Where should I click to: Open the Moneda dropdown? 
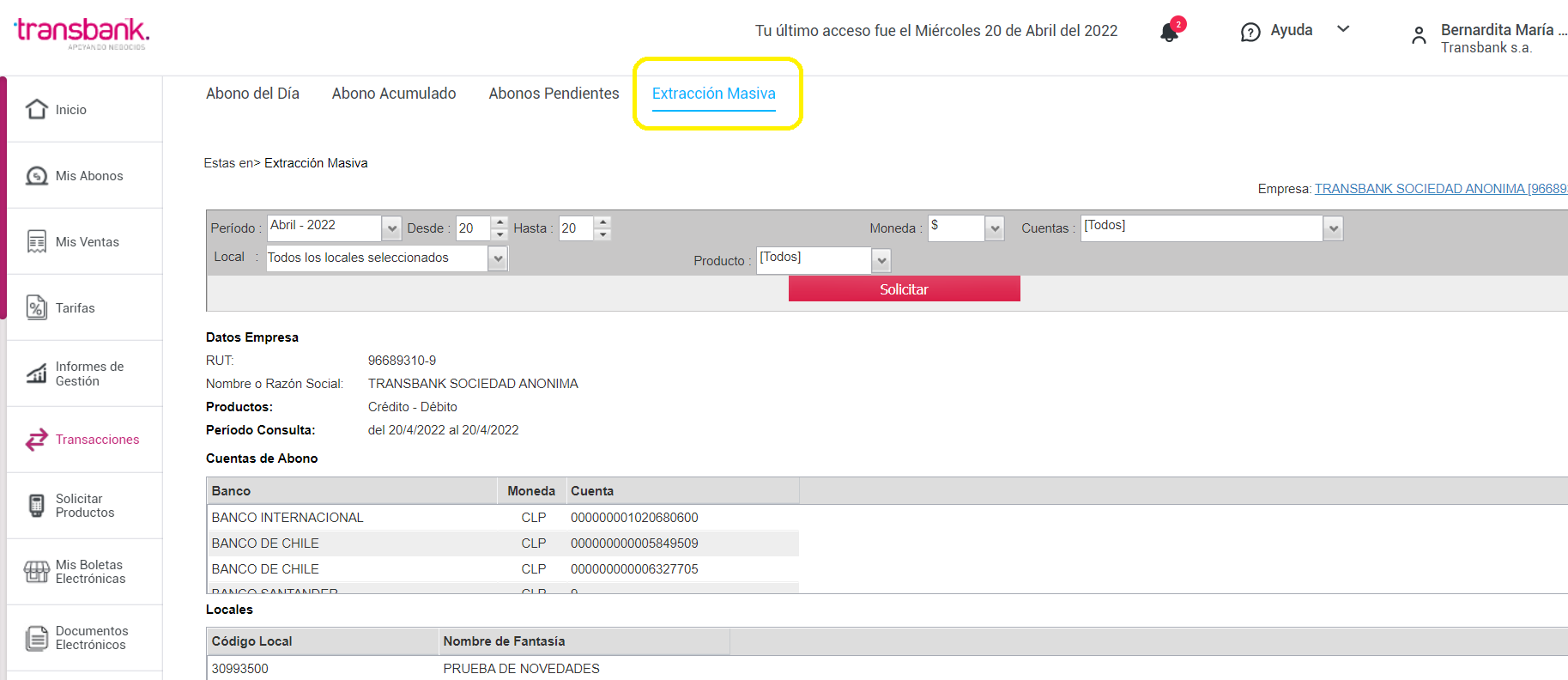coord(995,228)
